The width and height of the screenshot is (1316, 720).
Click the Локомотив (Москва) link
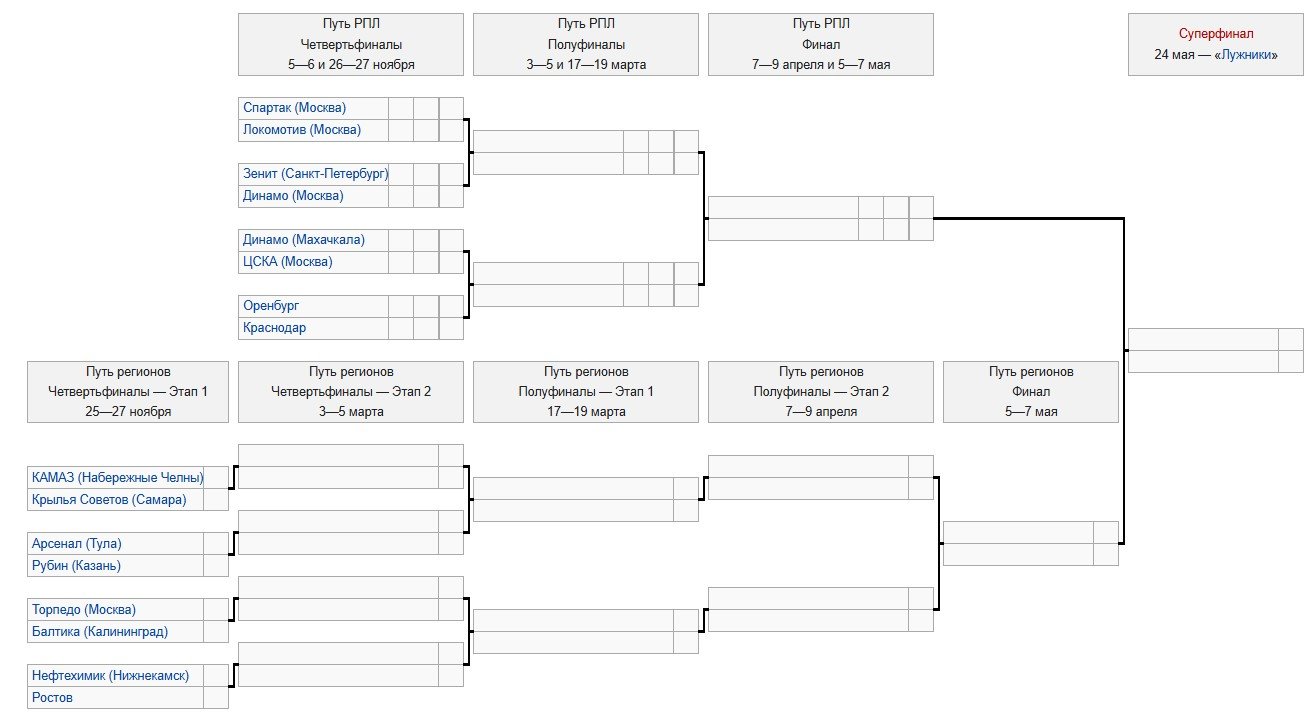click(x=301, y=130)
